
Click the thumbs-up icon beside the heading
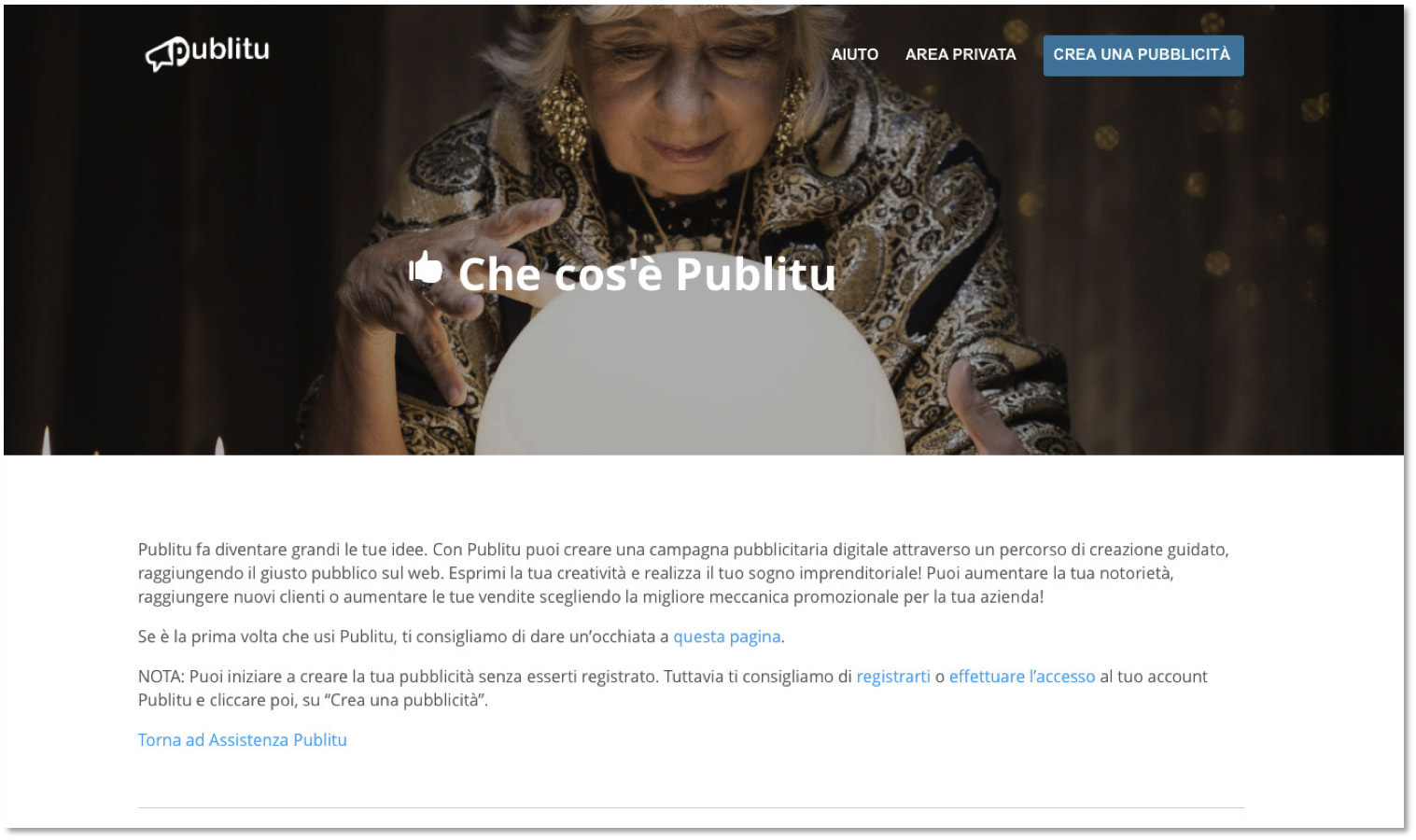pos(427,268)
